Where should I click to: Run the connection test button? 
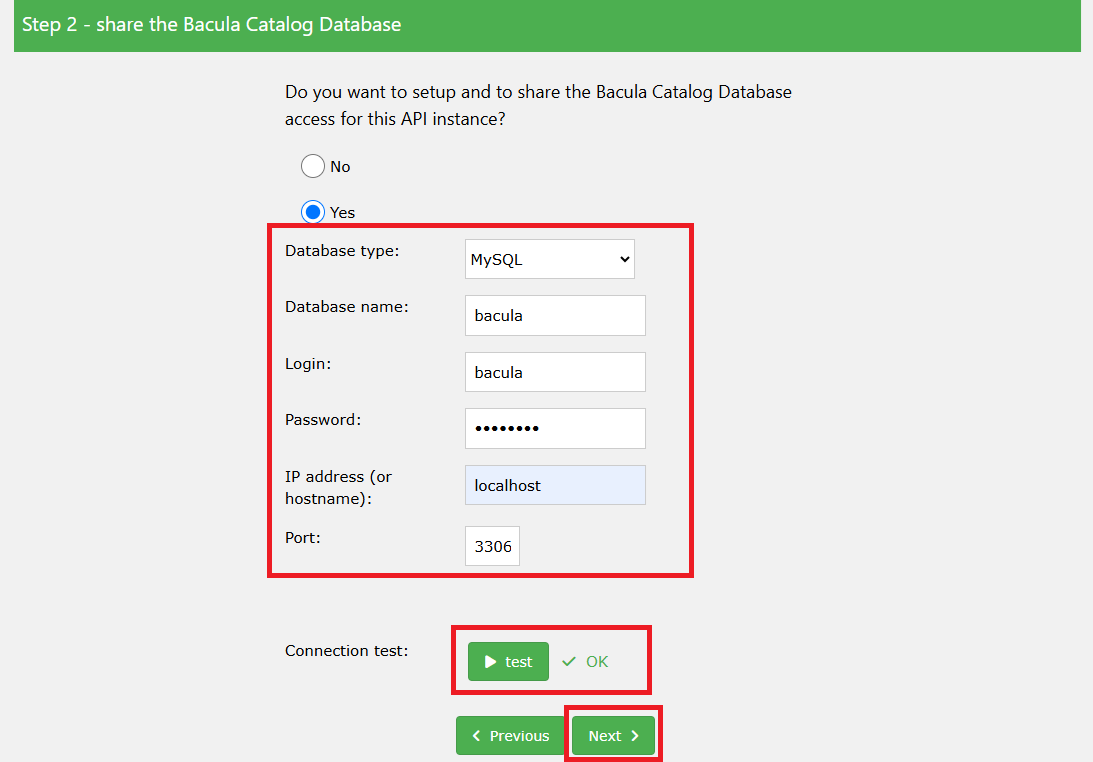tap(508, 662)
